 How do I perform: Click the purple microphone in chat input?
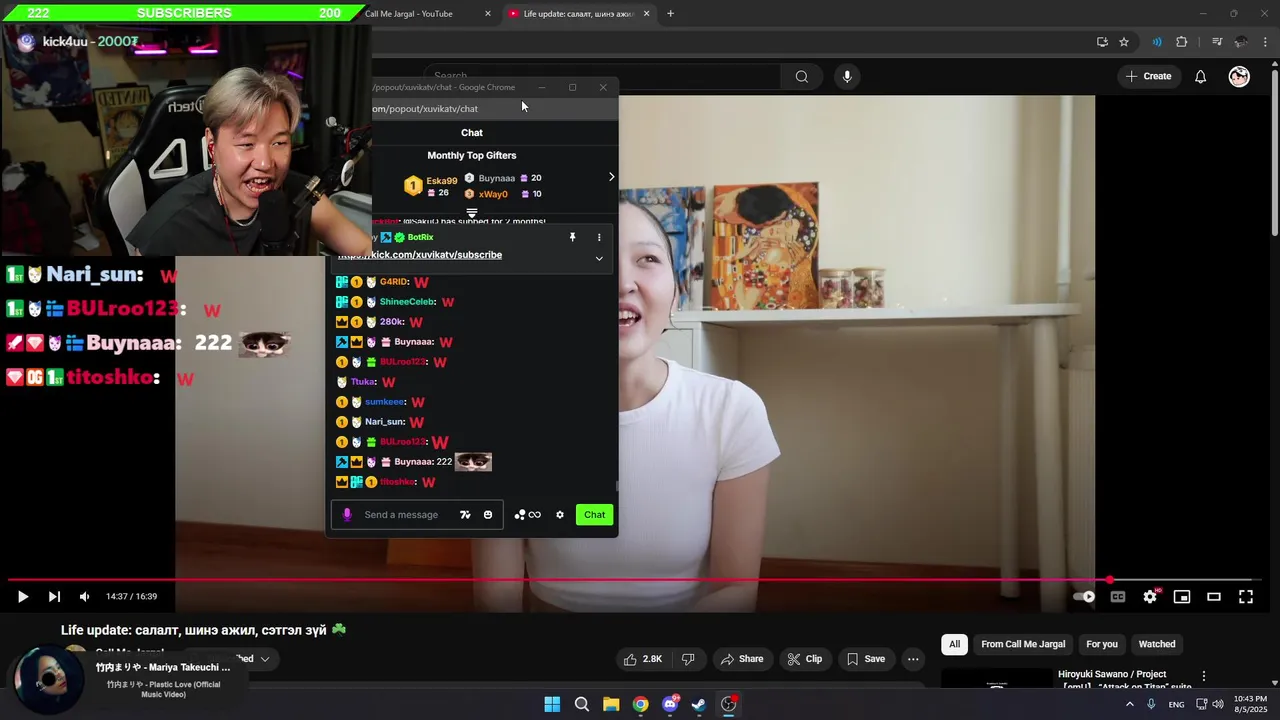pyautogui.click(x=347, y=515)
